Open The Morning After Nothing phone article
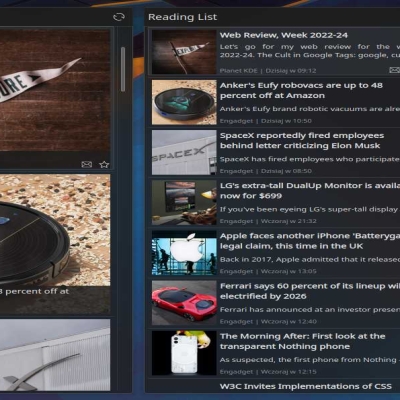The image size is (400, 400). tap(302, 341)
